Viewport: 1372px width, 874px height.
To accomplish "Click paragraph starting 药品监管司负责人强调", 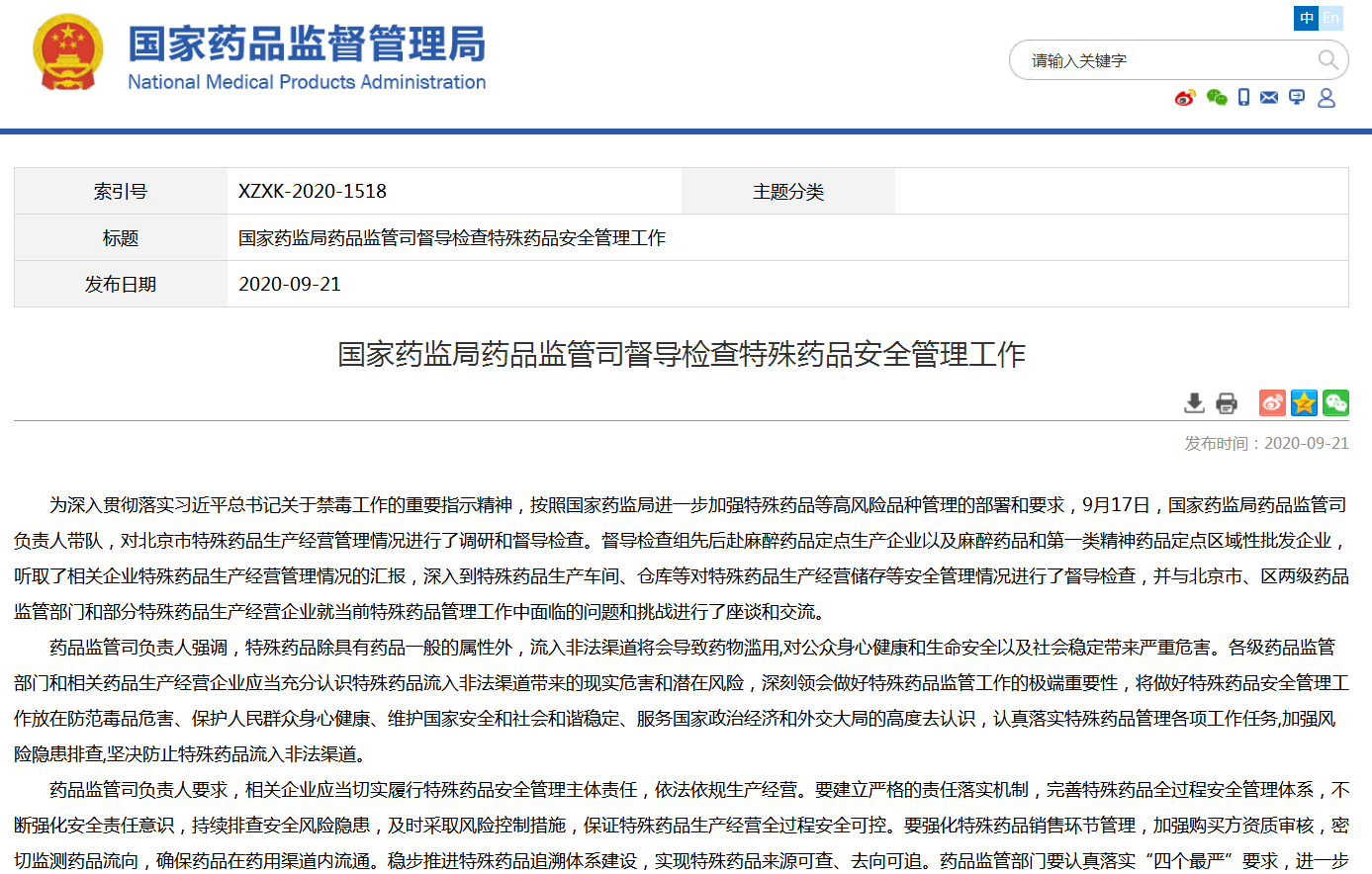I will (x=682, y=701).
